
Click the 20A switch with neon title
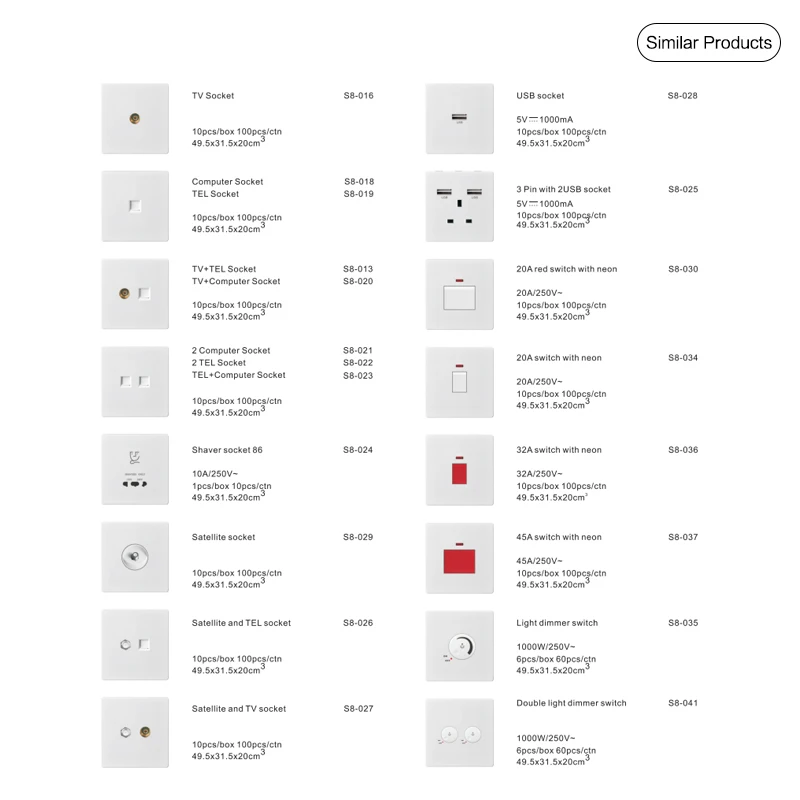(x=559, y=358)
